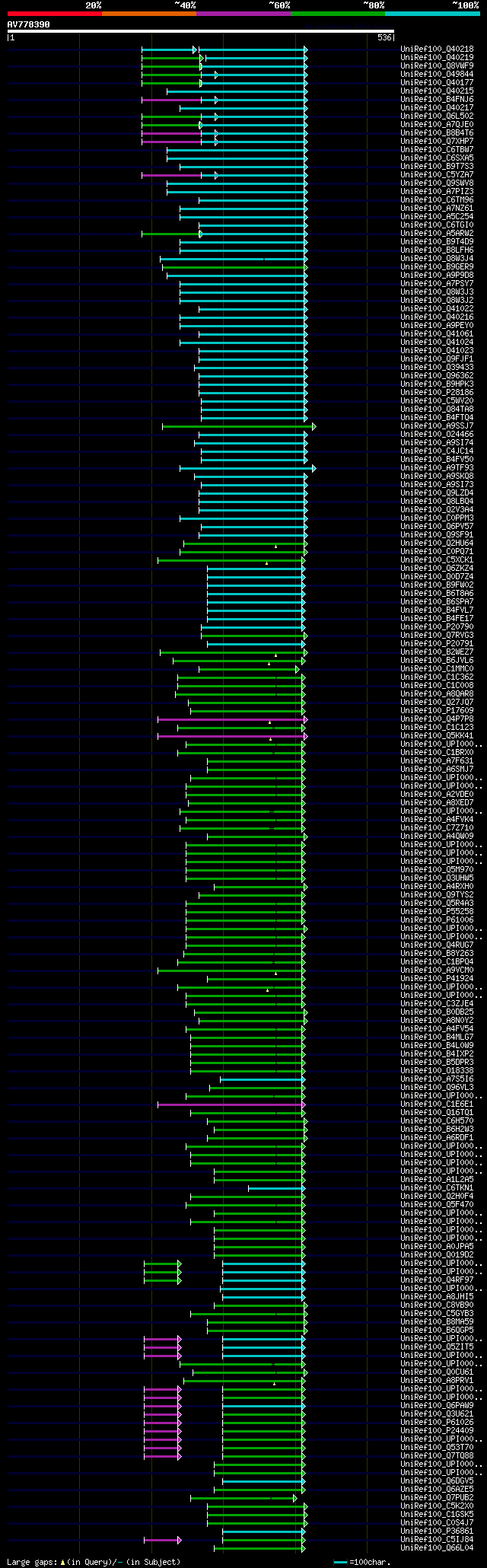The height and width of the screenshot is (1568, 487).
Task: Click the UniRef100_Q2HU64 label
Action: click(437, 543)
